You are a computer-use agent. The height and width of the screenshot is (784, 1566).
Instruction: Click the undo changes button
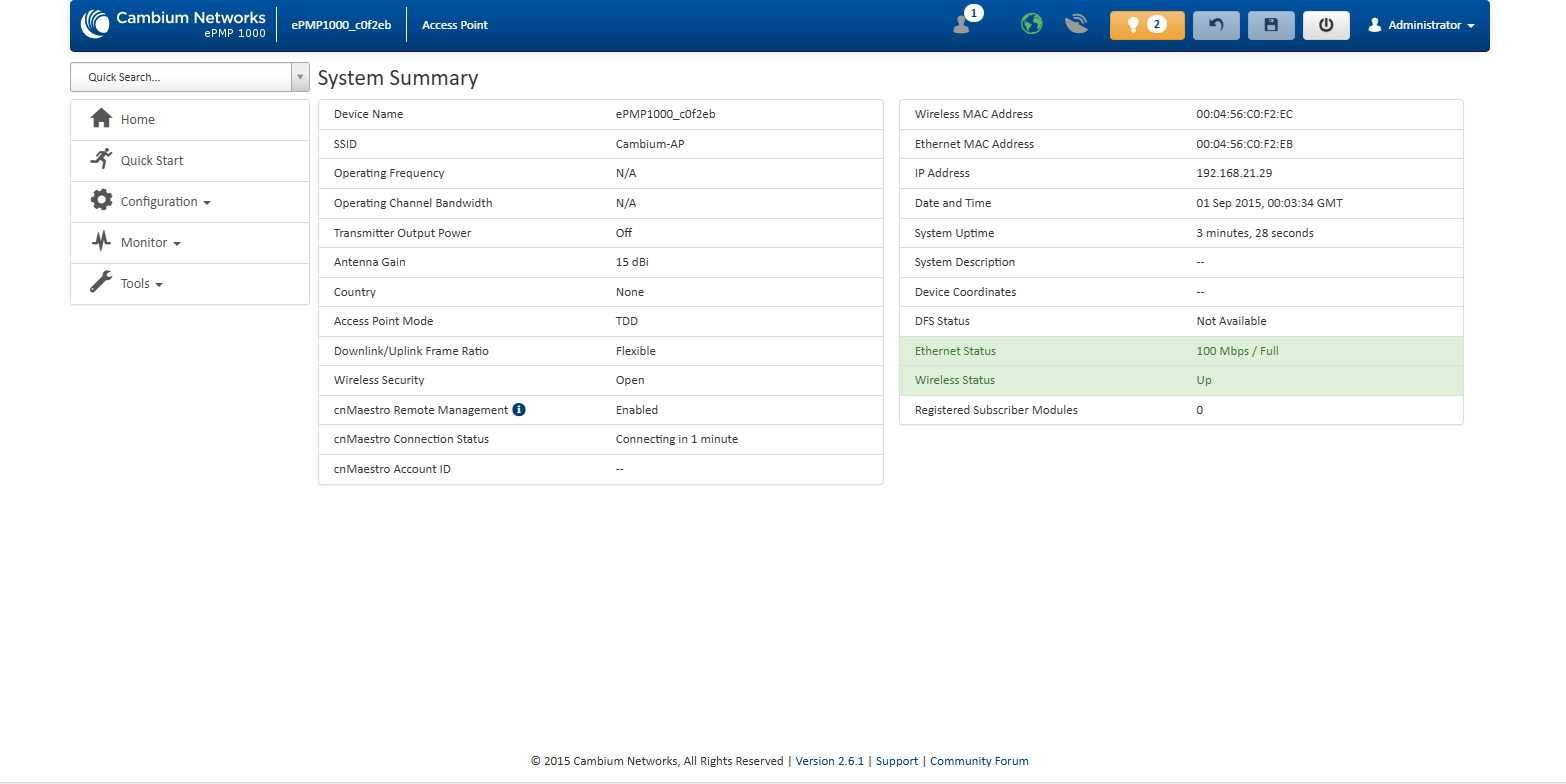(x=1216, y=25)
